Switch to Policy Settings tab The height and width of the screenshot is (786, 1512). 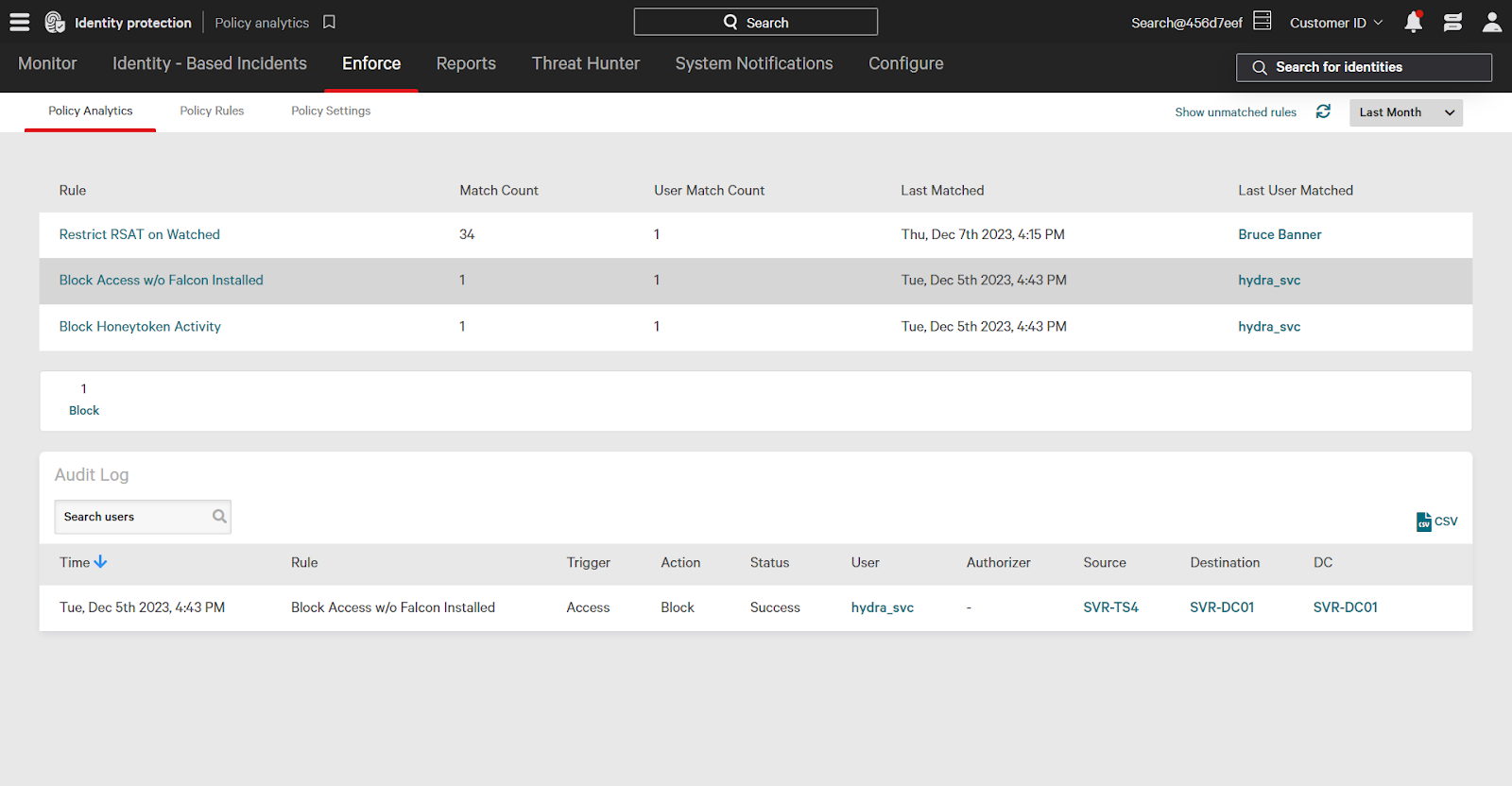pos(331,111)
